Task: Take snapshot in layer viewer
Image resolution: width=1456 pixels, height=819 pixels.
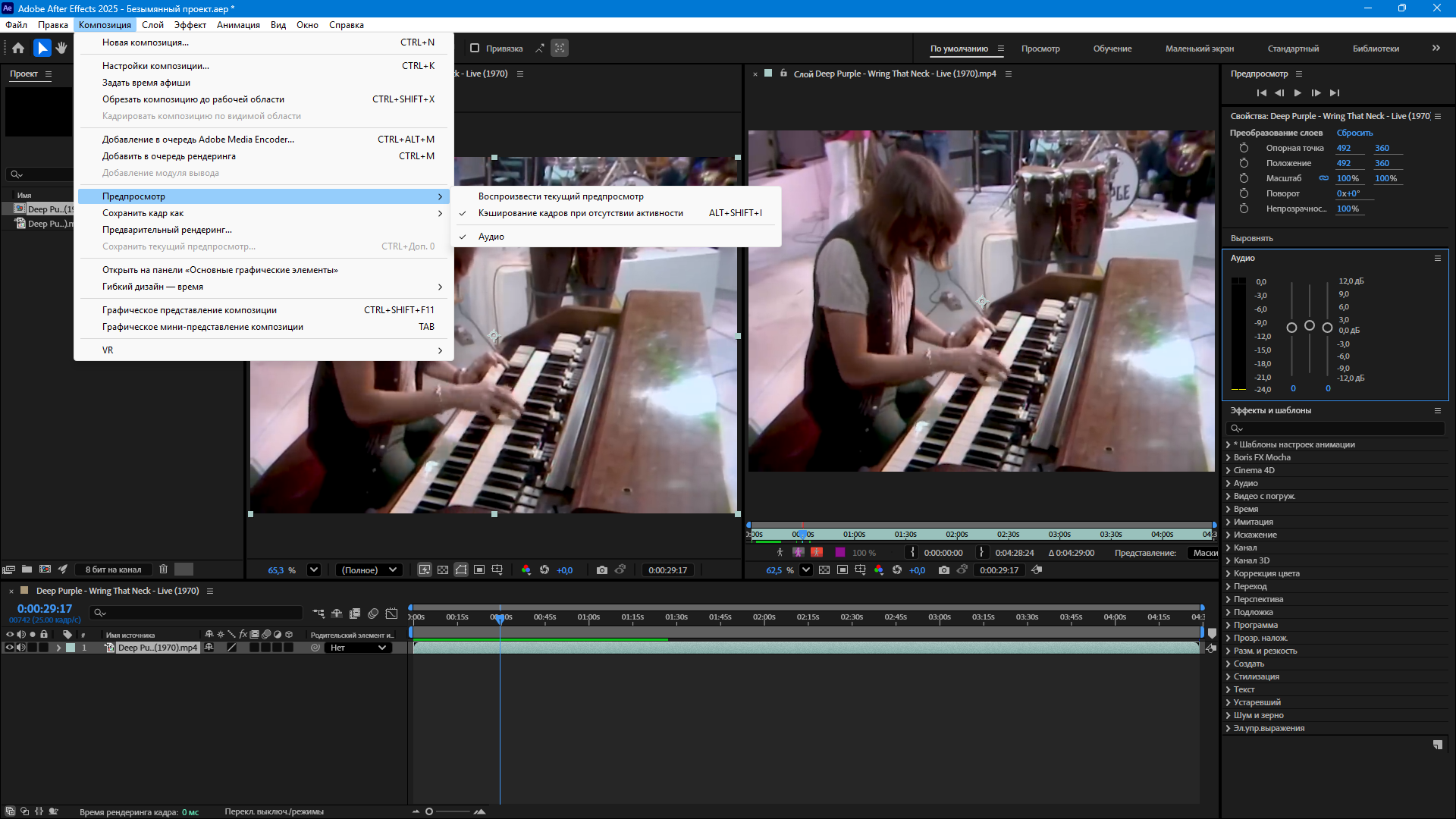Action: coord(944,570)
